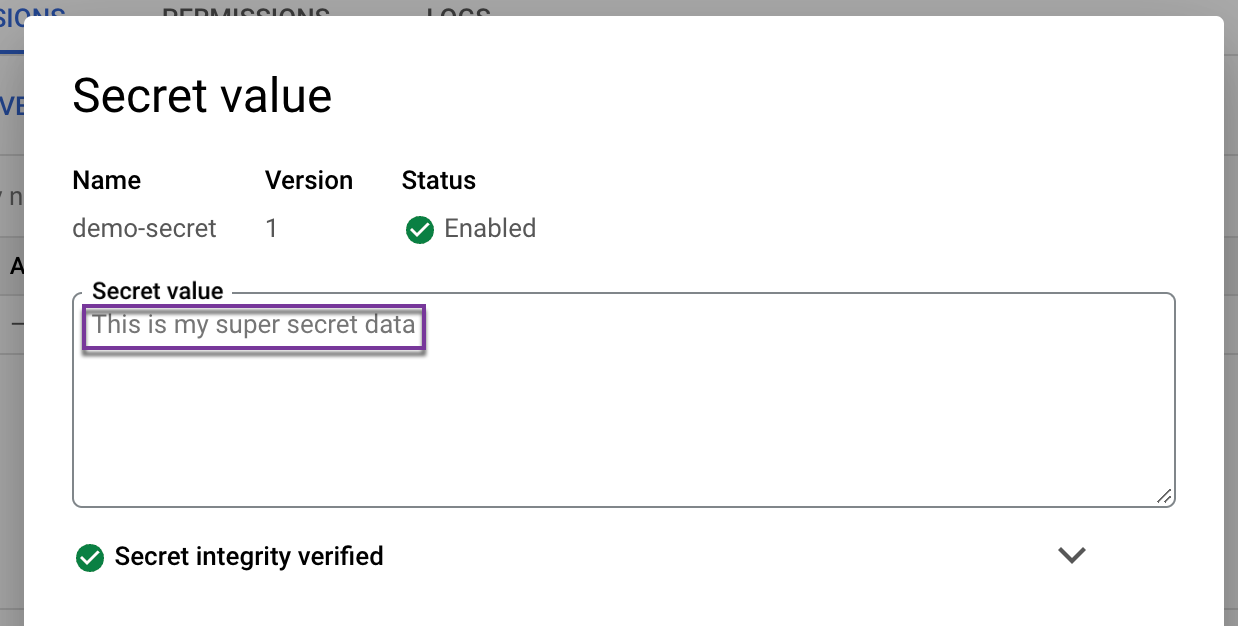The width and height of the screenshot is (1238, 626).
Task: Click the "Secret integrity verified" label text
Action: (249, 556)
